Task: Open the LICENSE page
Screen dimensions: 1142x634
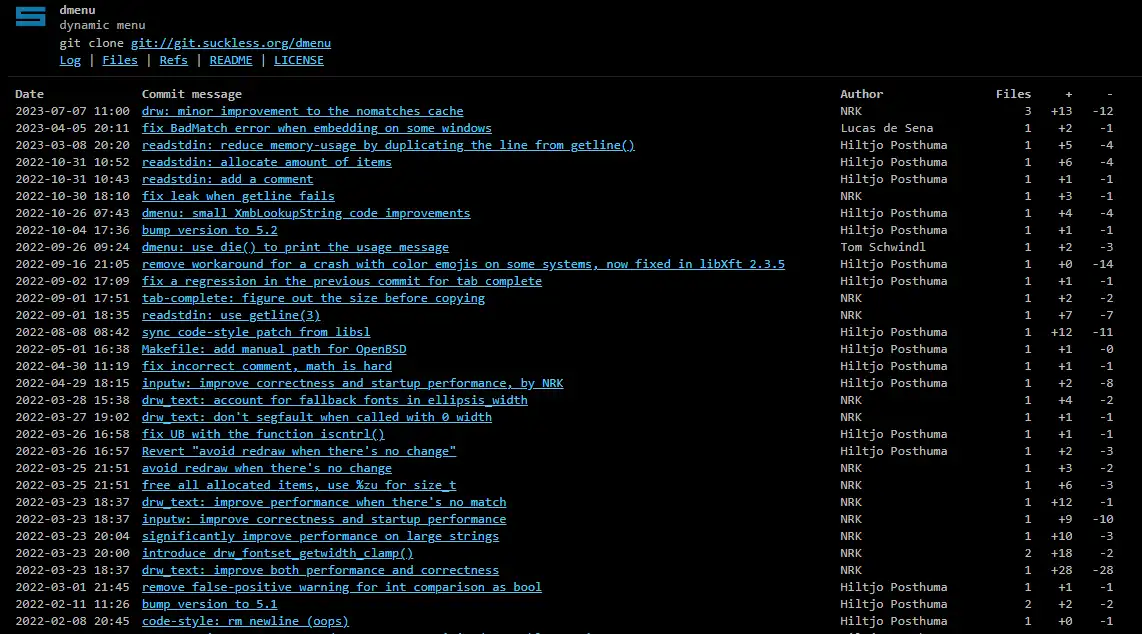Action: [299, 60]
